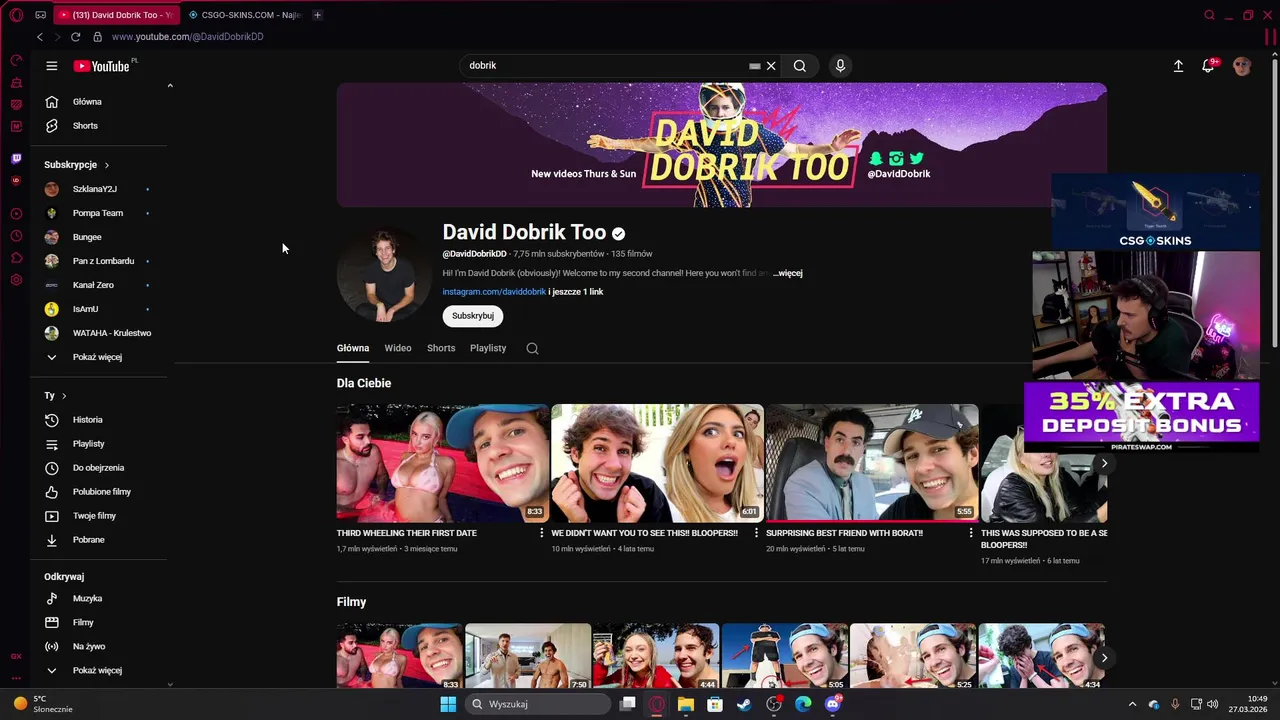Viewport: 1280px width, 720px height.
Task: Open the history clock icon in Opera sidebar
Action: [x=16, y=236]
